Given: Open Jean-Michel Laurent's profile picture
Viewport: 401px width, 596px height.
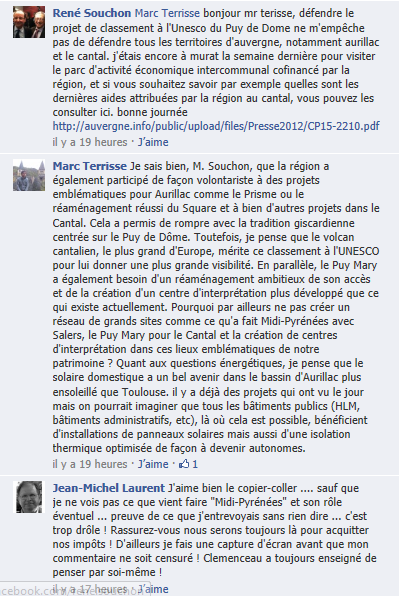Looking at the screenshot, I should pos(29,497).
